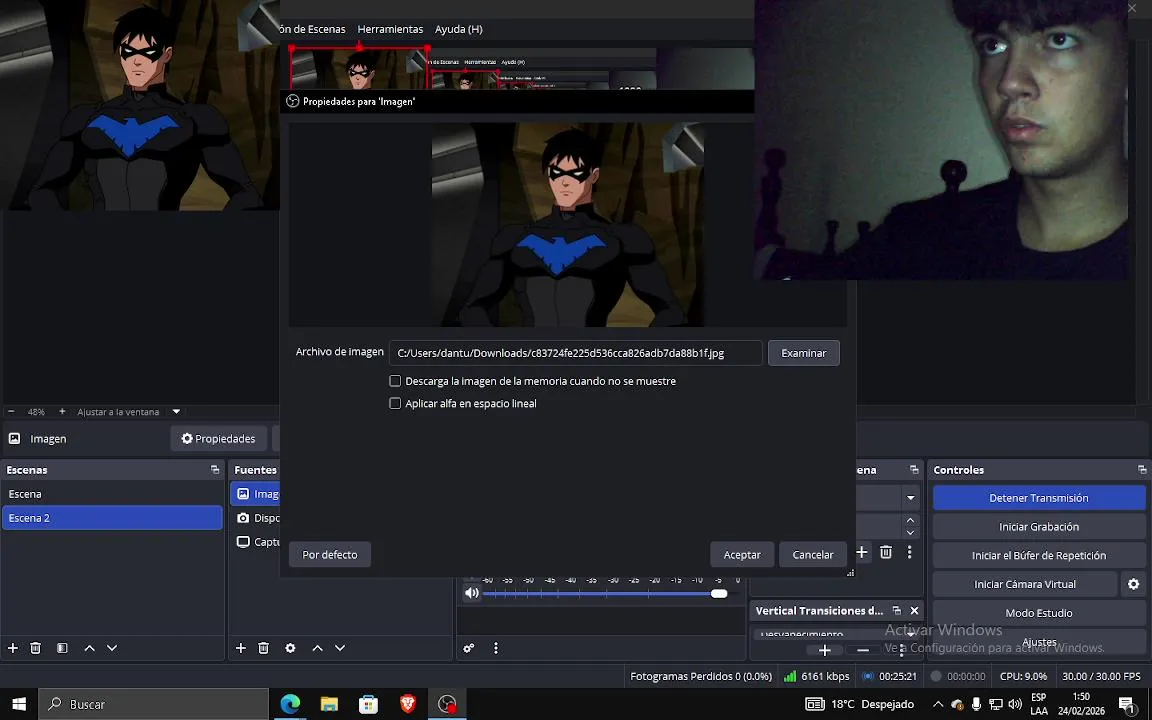Move source down with the Fuentes down arrow

click(339, 648)
